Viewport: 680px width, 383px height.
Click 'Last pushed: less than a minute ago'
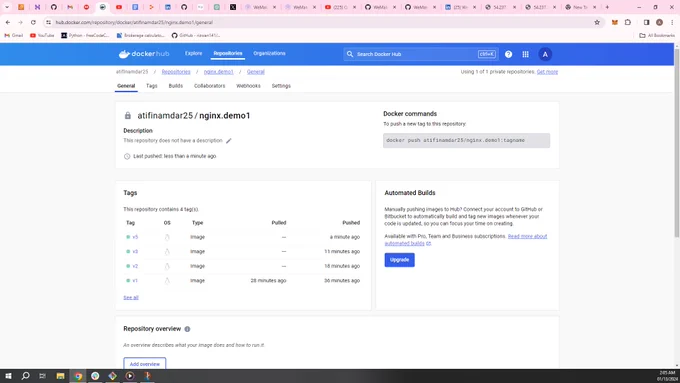[174, 156]
